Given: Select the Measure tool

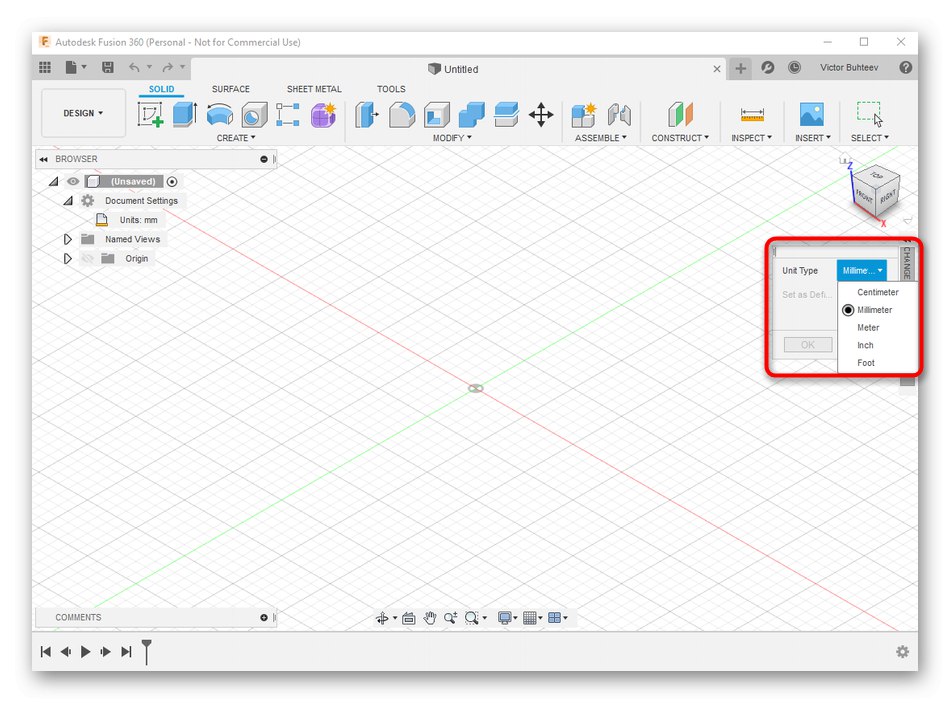Looking at the screenshot, I should click(x=752, y=115).
